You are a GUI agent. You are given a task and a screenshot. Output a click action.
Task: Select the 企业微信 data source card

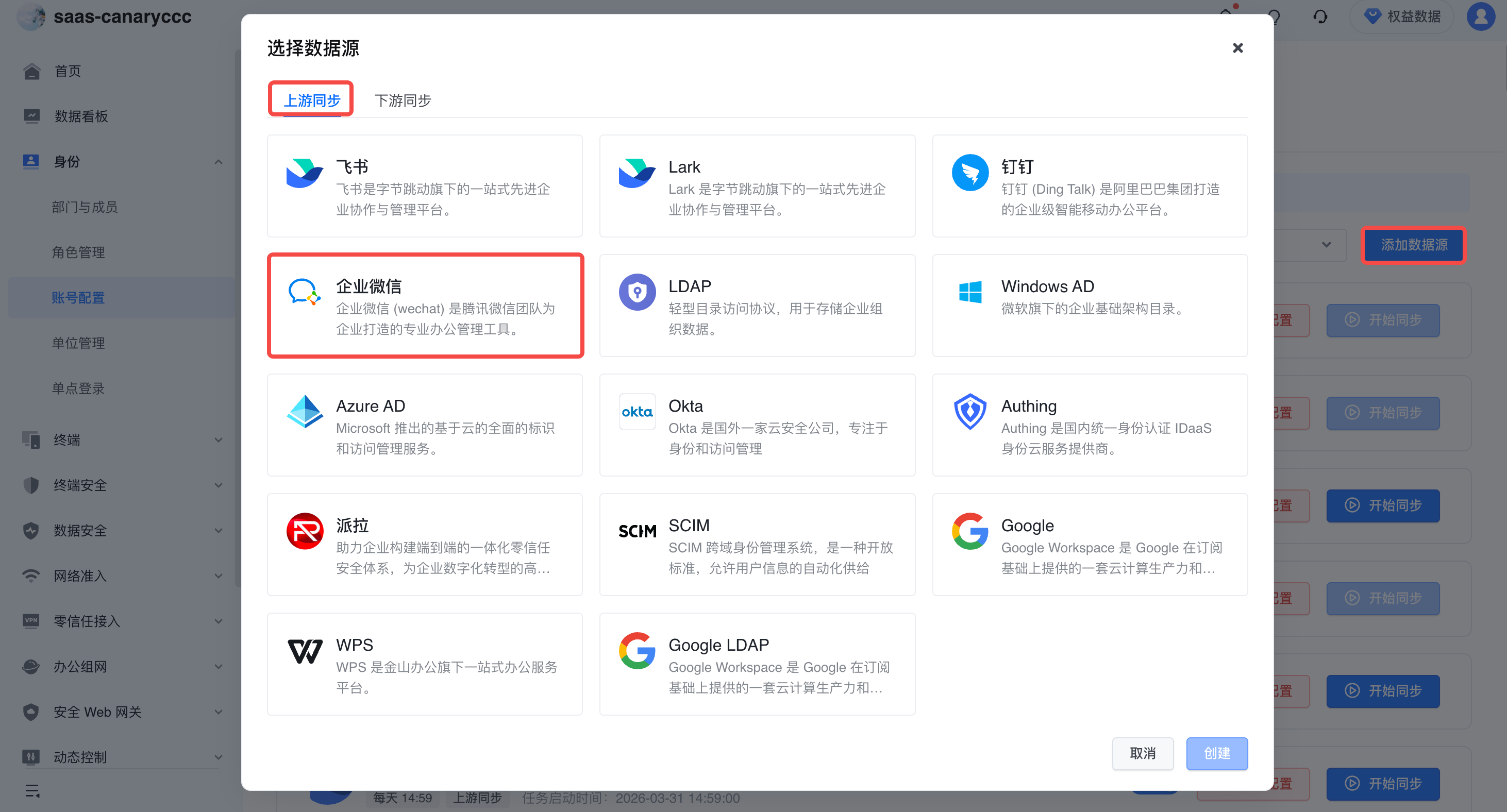click(x=425, y=306)
